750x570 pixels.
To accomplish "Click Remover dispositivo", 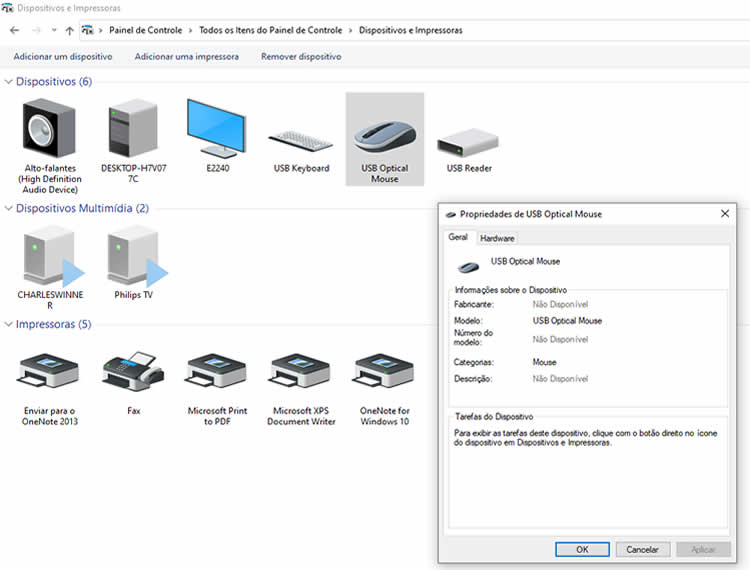I will pyautogui.click(x=301, y=56).
